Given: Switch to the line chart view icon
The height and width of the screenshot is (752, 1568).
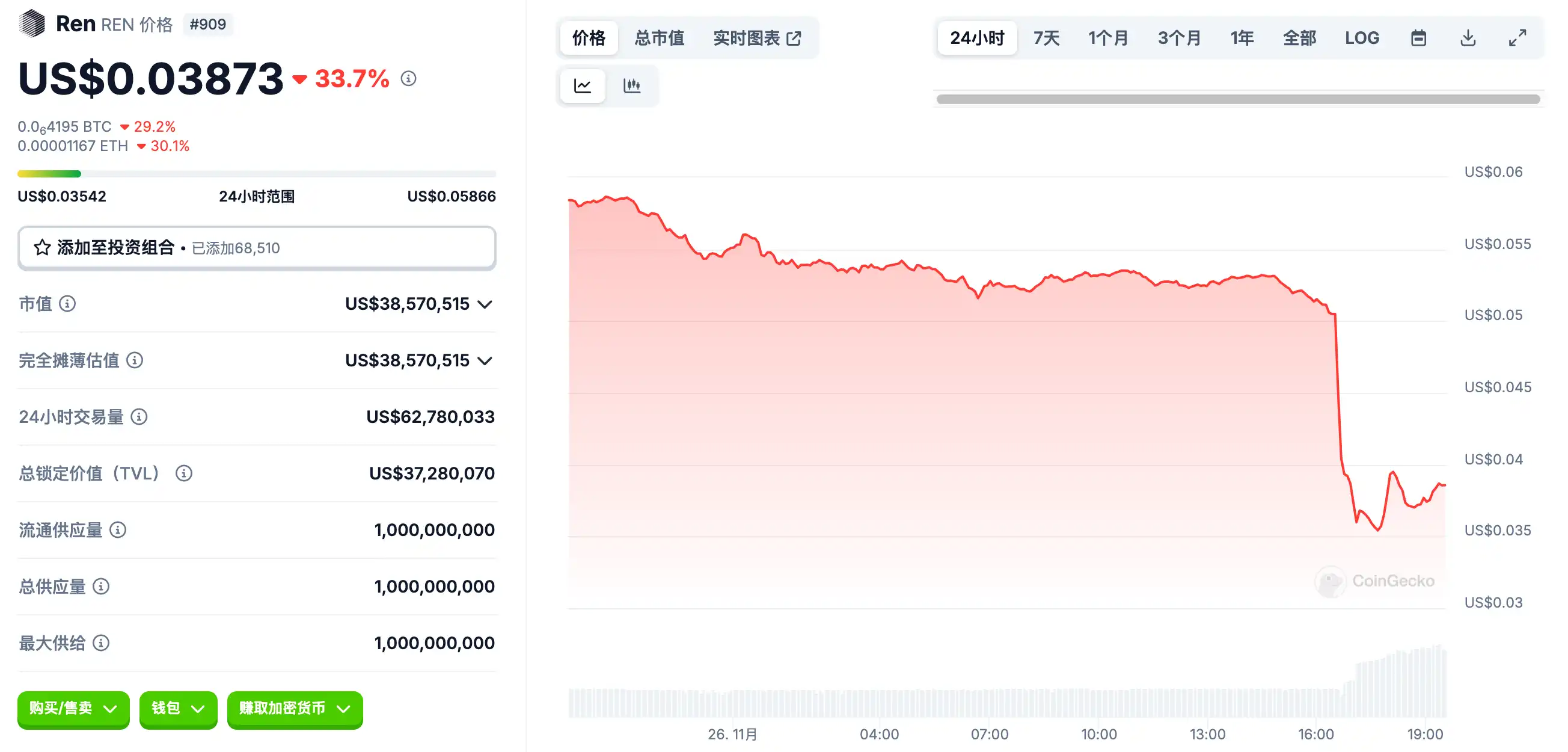Looking at the screenshot, I should pos(583,85).
